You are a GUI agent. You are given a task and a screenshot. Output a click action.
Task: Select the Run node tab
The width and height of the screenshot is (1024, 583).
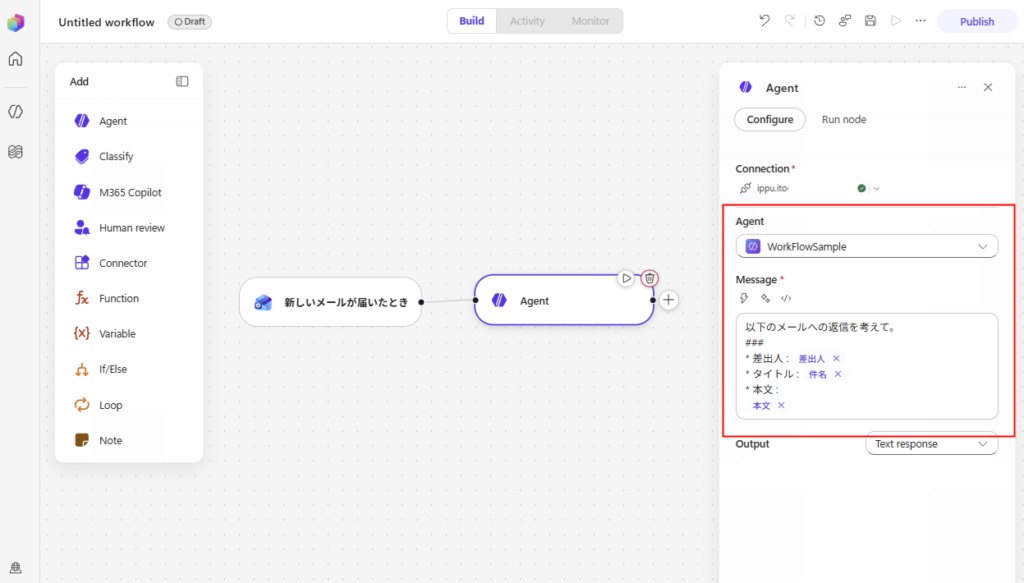pyautogui.click(x=844, y=119)
